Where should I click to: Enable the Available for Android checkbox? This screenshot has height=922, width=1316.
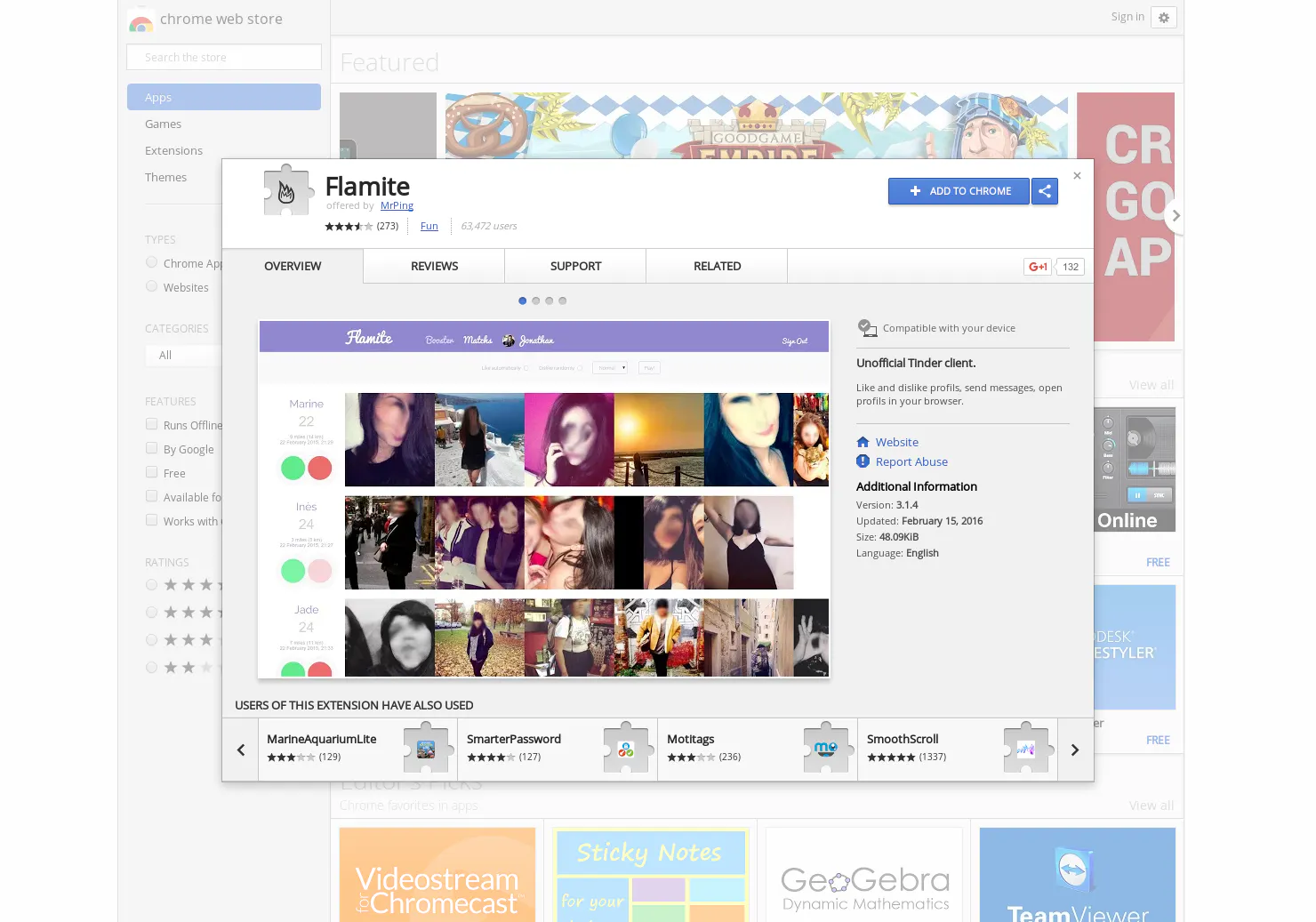[x=152, y=496]
